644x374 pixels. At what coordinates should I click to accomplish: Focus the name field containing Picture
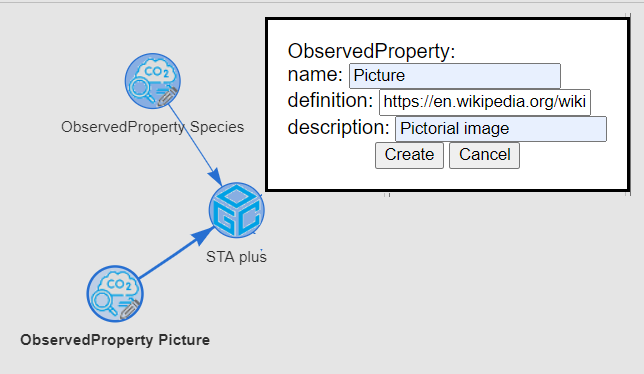(455, 76)
